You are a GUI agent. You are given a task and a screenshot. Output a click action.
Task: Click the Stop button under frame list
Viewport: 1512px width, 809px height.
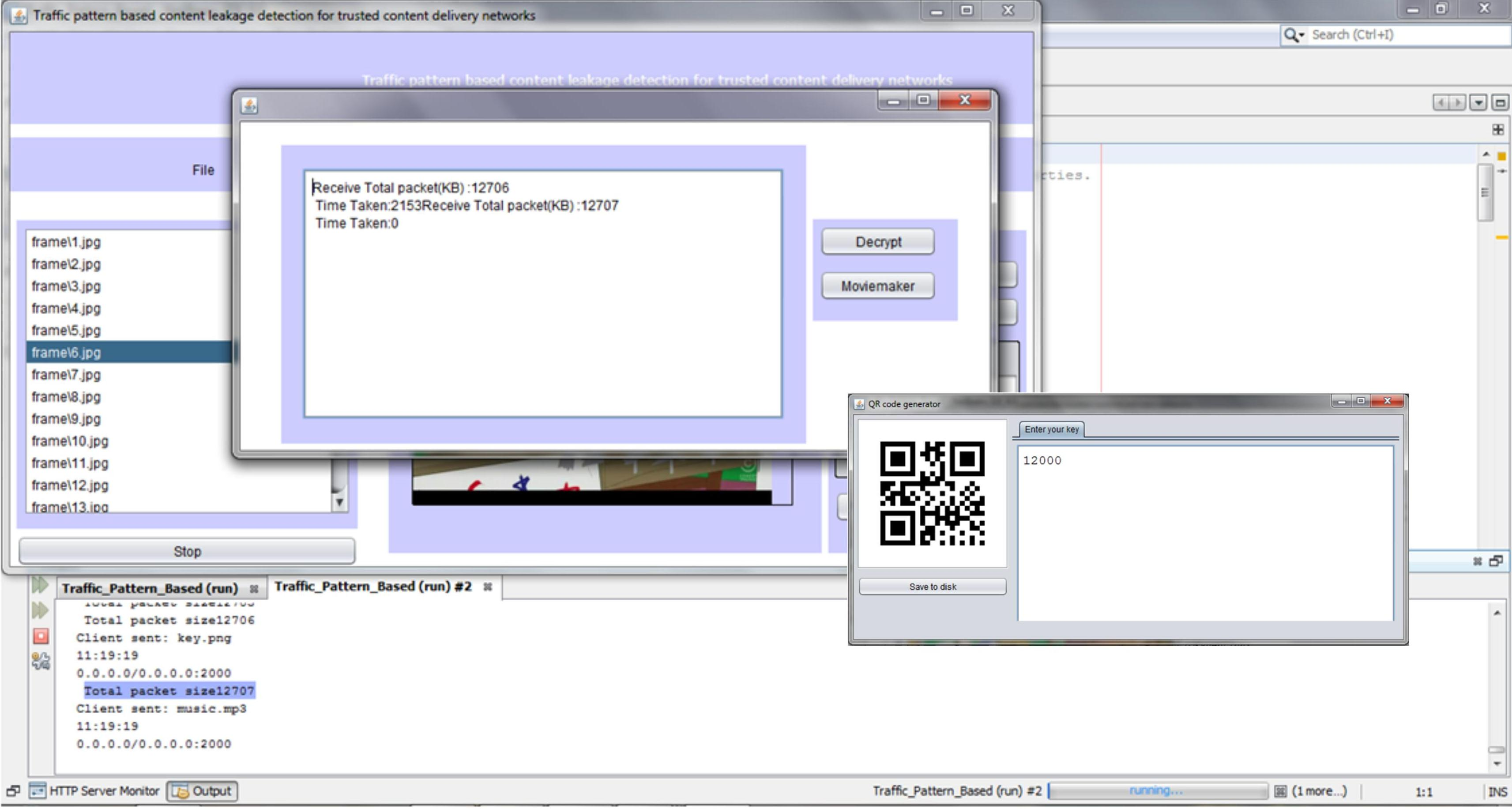pos(187,551)
